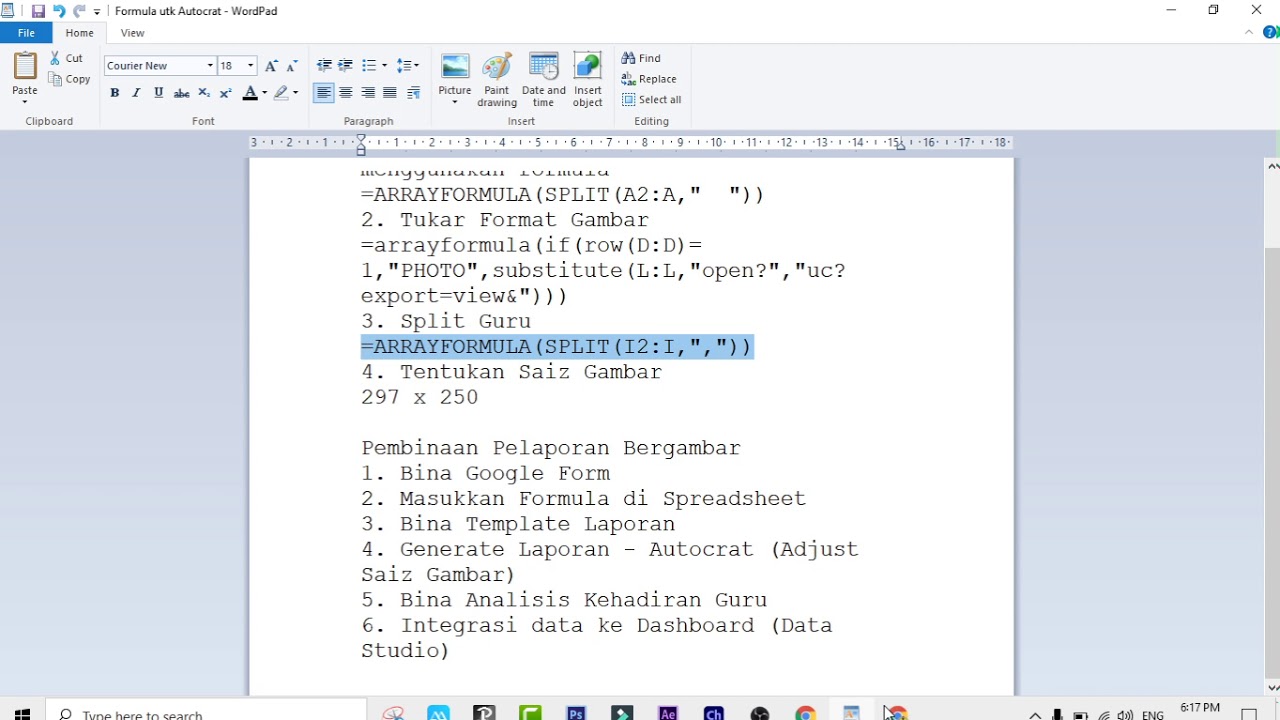
Task: Toggle Bold formatting
Action: point(115,93)
